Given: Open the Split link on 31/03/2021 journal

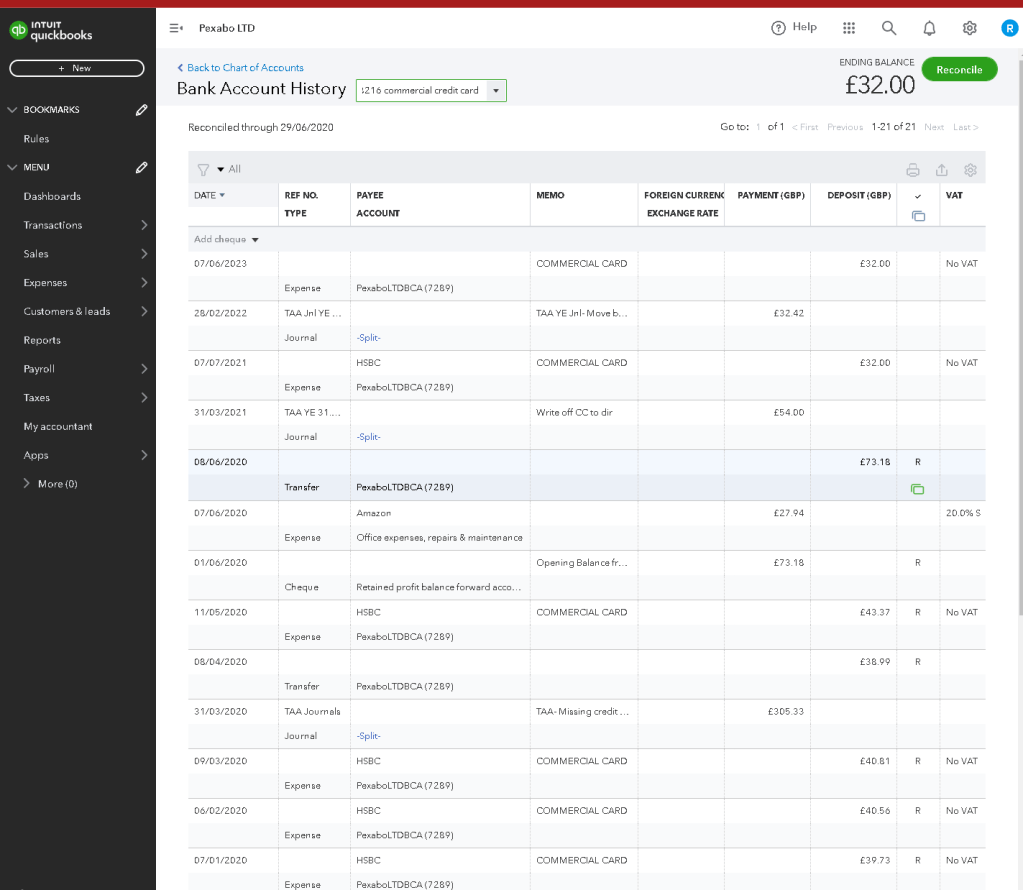Looking at the screenshot, I should 369,437.
